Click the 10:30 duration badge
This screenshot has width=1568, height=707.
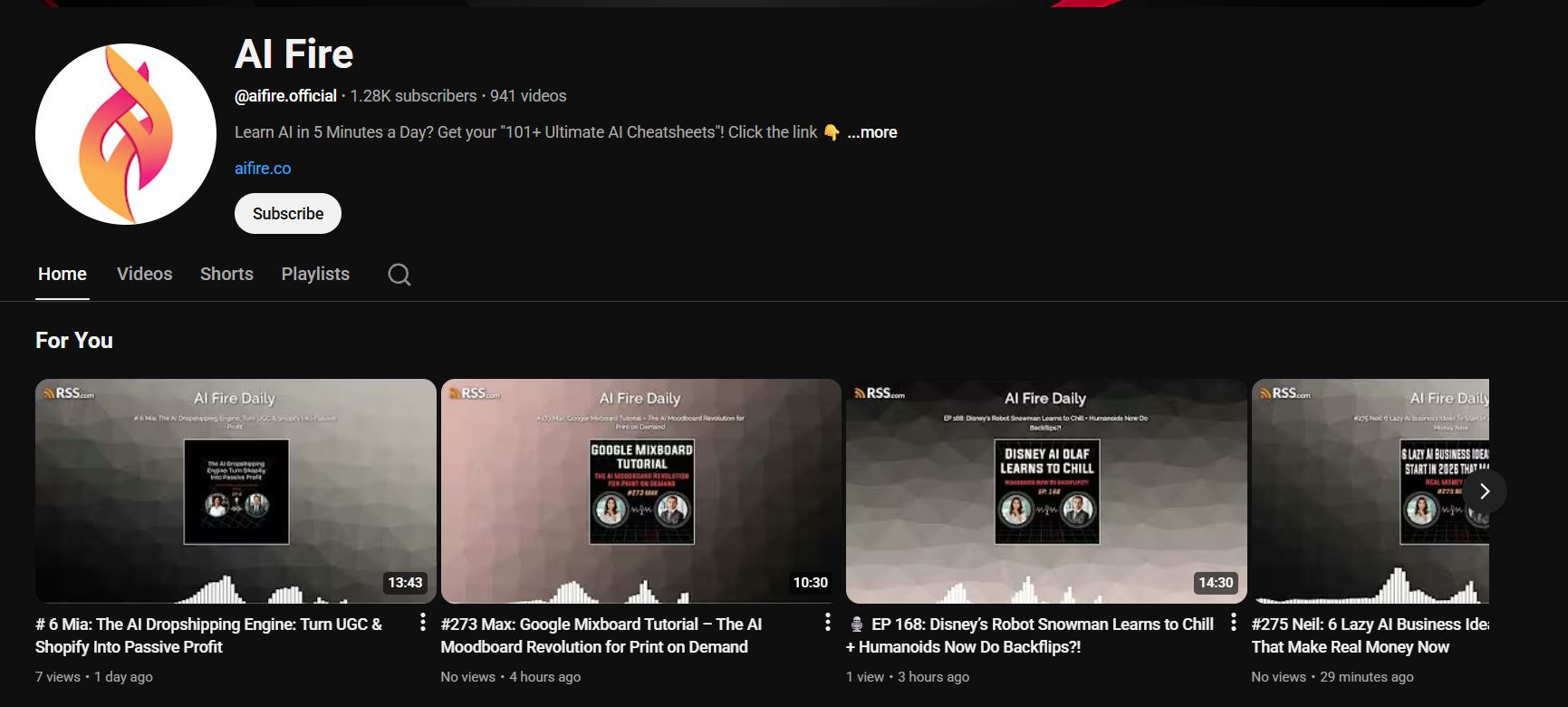[811, 583]
